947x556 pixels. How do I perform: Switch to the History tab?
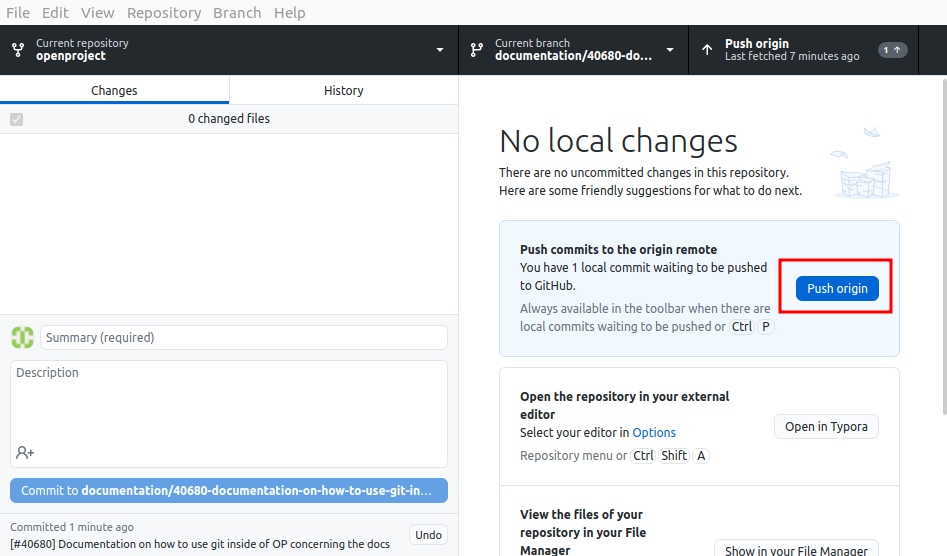pos(343,90)
